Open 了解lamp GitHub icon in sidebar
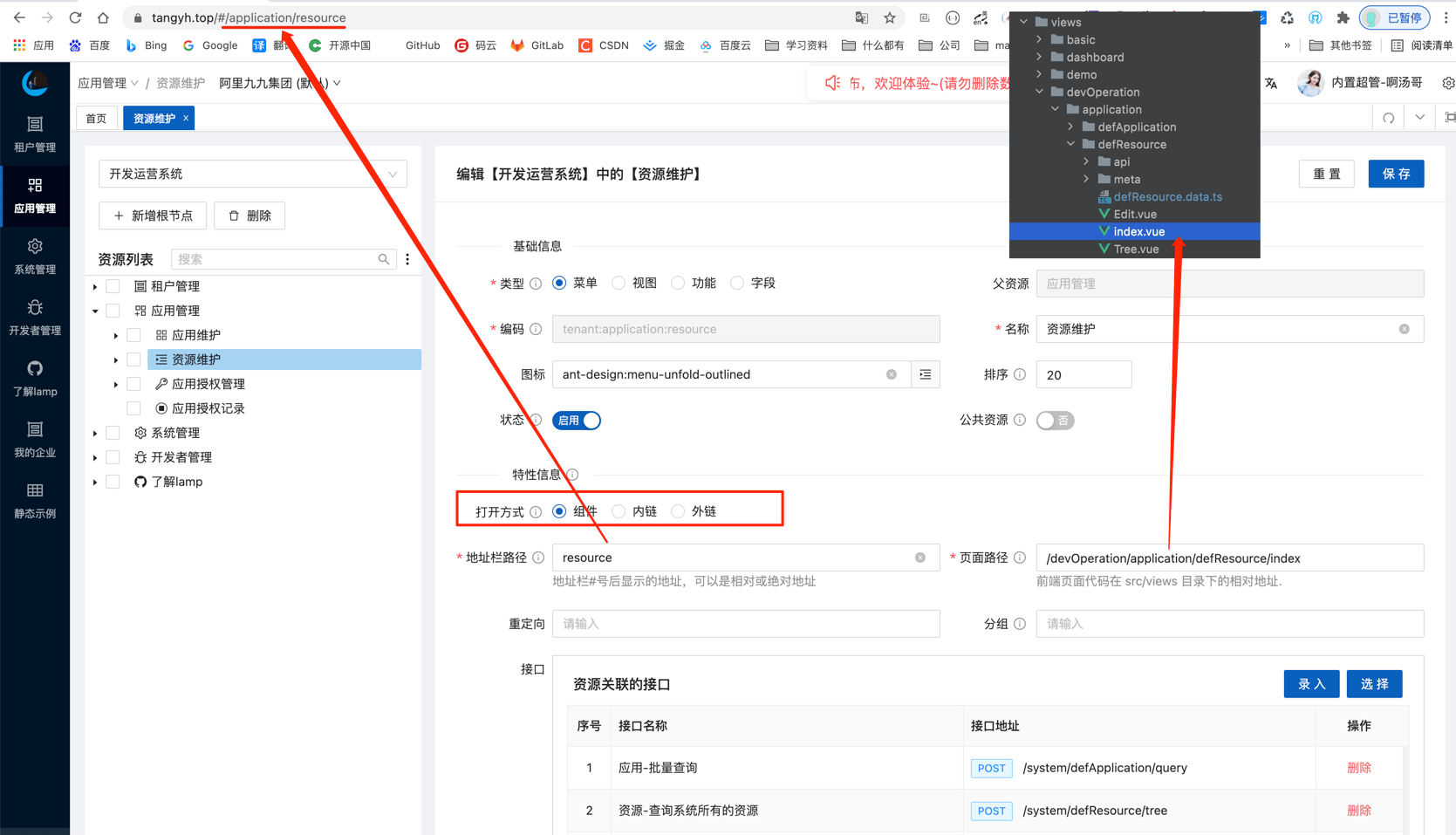The width and height of the screenshot is (1456, 835). point(35,379)
